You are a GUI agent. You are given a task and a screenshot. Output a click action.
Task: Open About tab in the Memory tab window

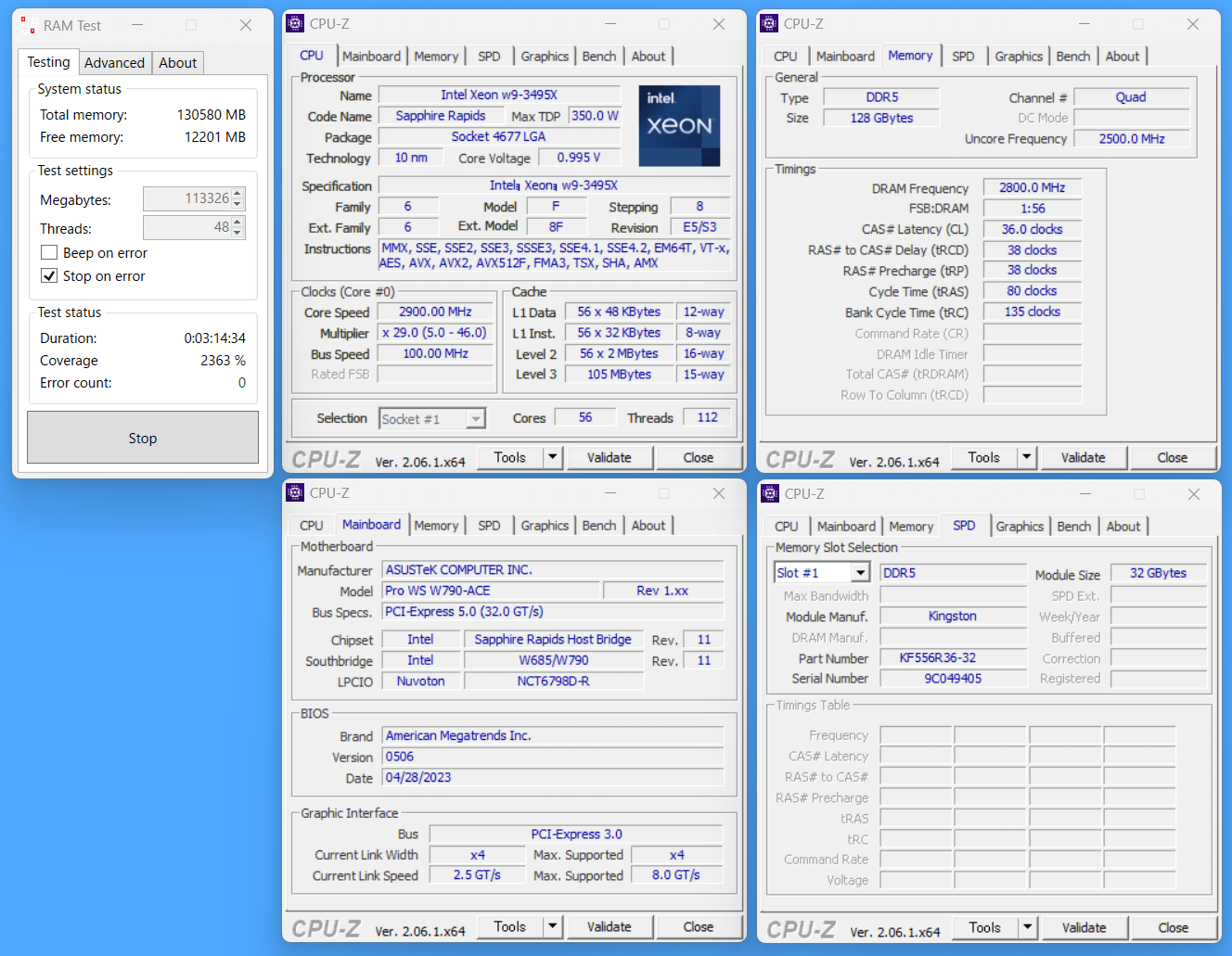click(1123, 57)
